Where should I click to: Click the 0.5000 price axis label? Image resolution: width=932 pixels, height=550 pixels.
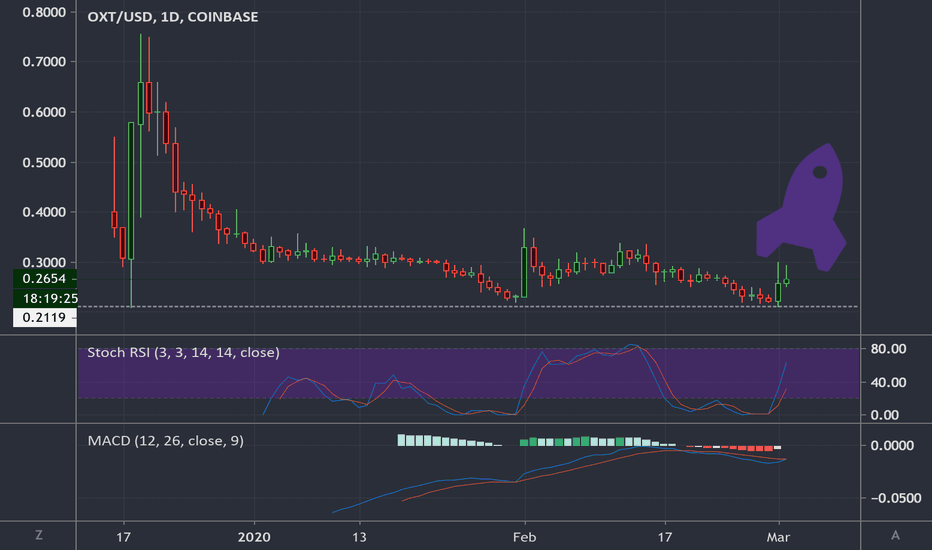coord(44,162)
